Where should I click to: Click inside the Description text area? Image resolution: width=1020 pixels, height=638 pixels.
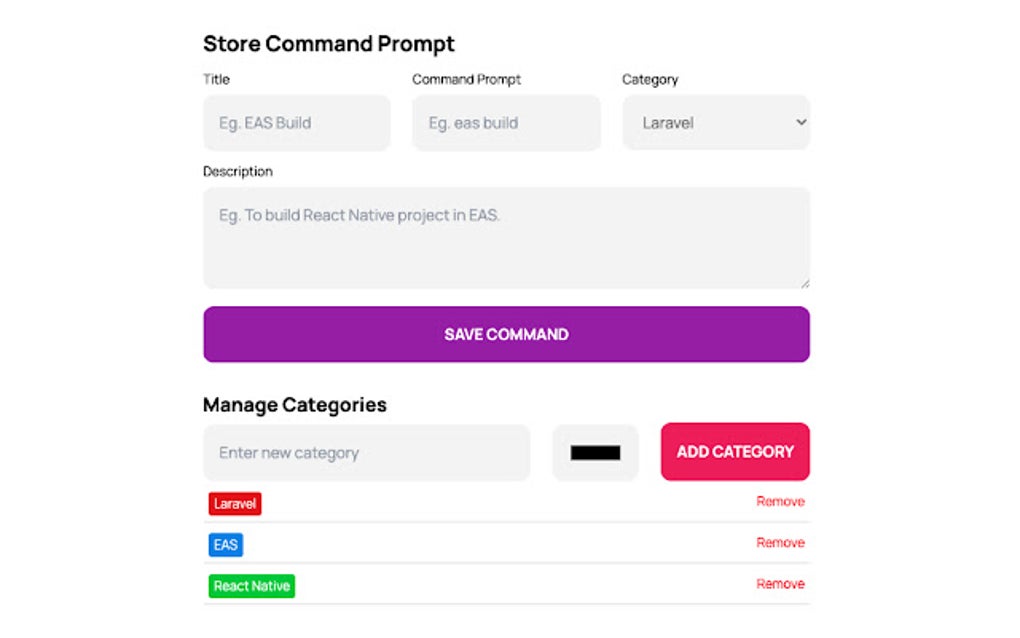click(506, 238)
